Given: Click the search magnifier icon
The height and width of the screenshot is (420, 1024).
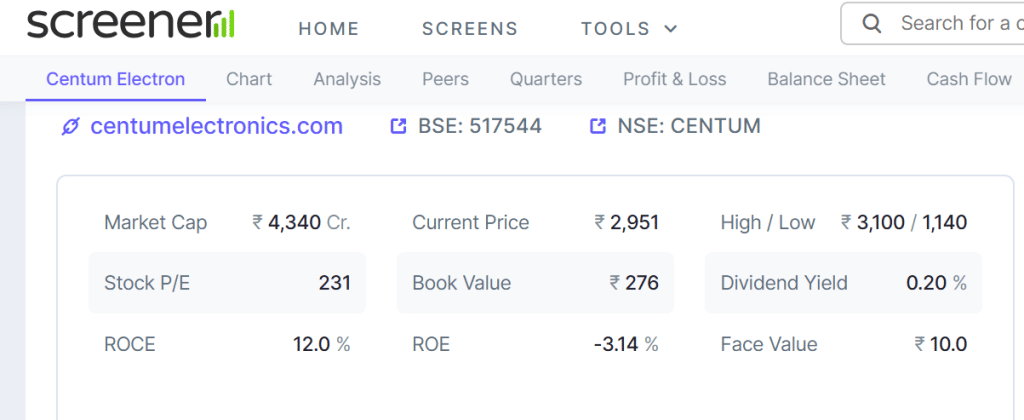Looking at the screenshot, I should click(871, 24).
